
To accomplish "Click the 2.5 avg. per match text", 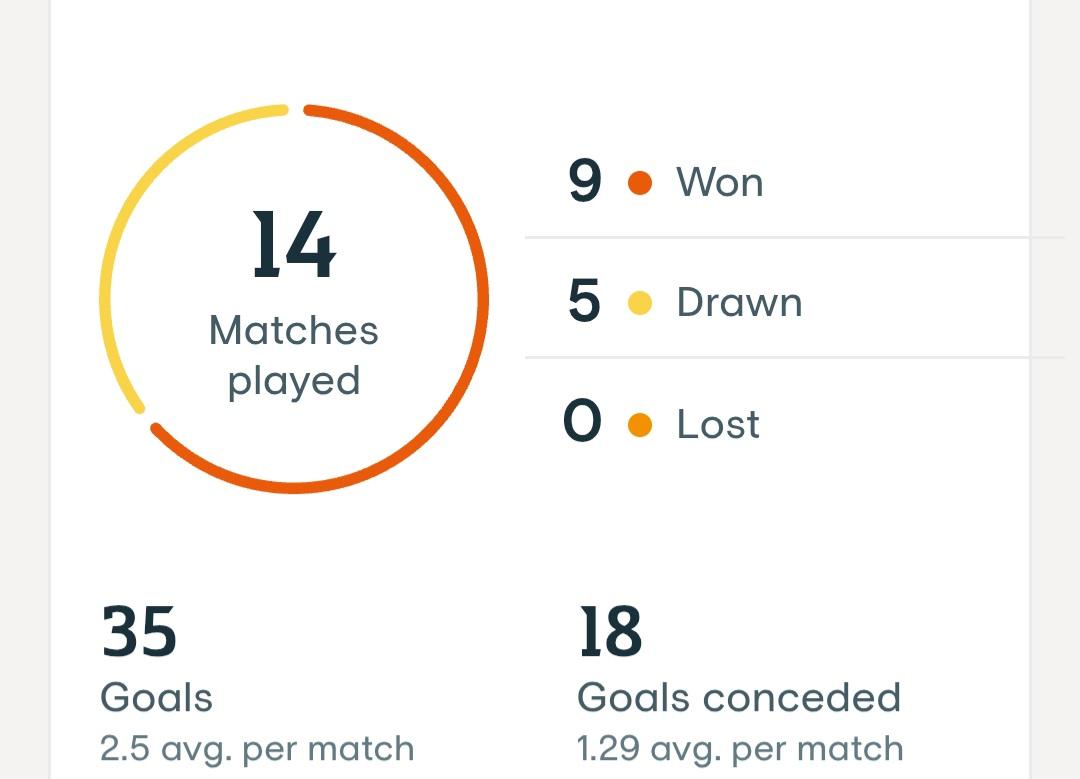I will point(257,749).
